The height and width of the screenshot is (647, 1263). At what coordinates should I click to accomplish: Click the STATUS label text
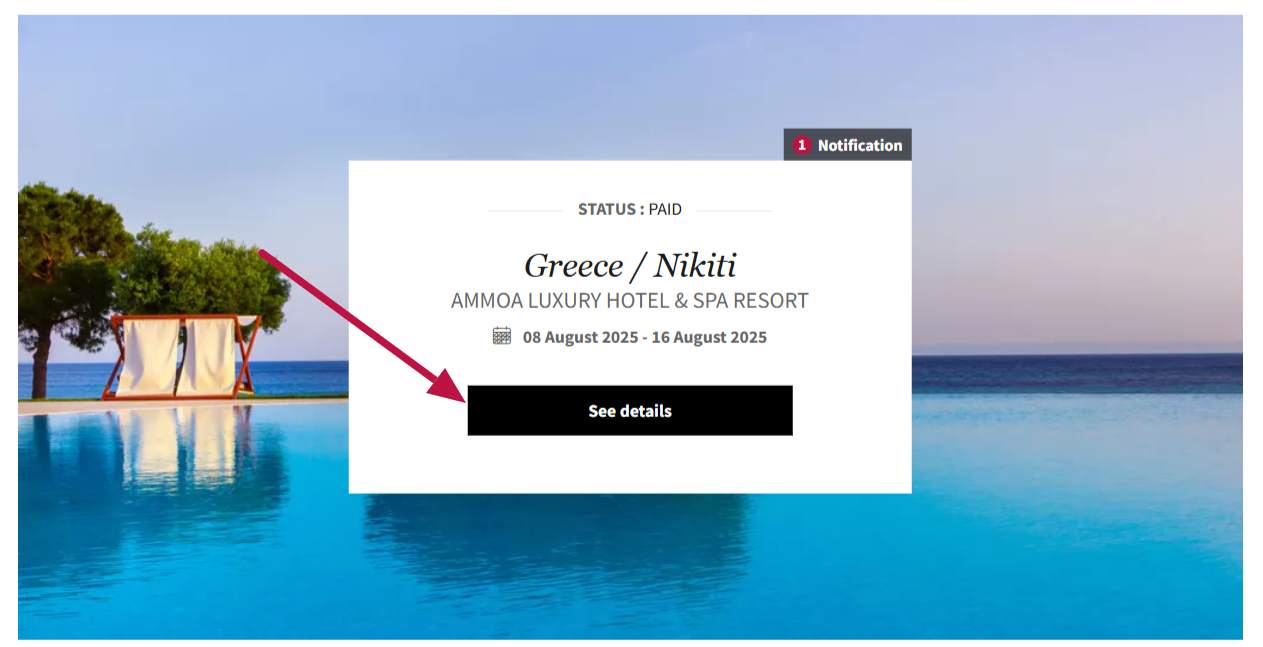611,209
